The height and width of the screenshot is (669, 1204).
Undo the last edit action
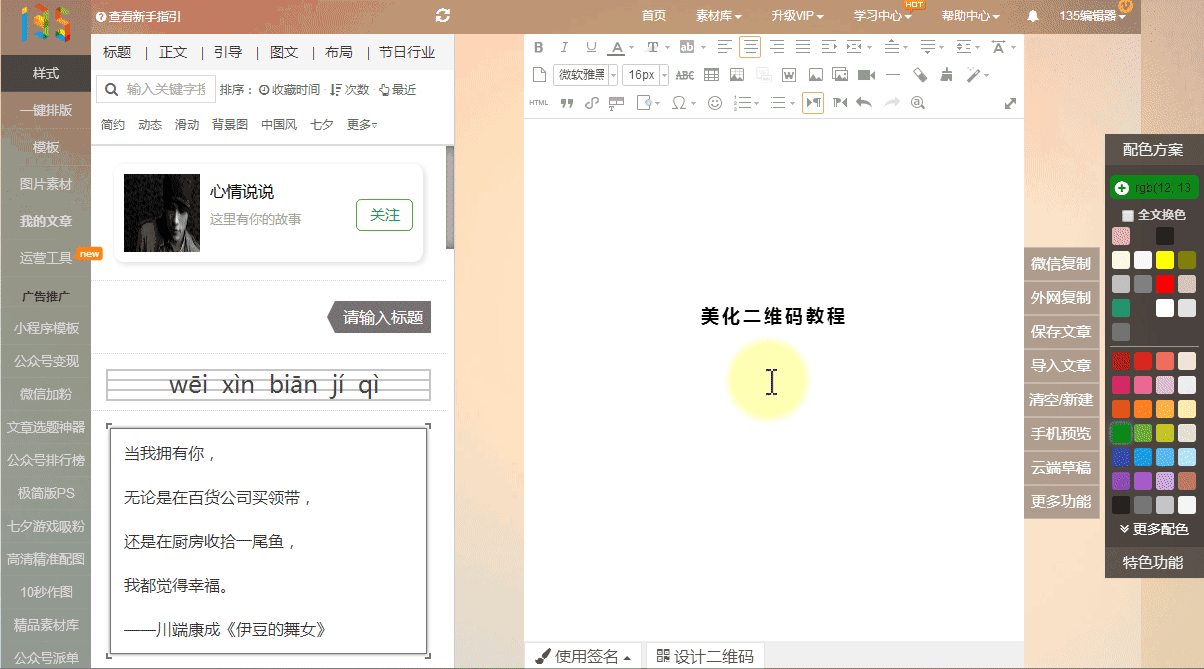(864, 103)
